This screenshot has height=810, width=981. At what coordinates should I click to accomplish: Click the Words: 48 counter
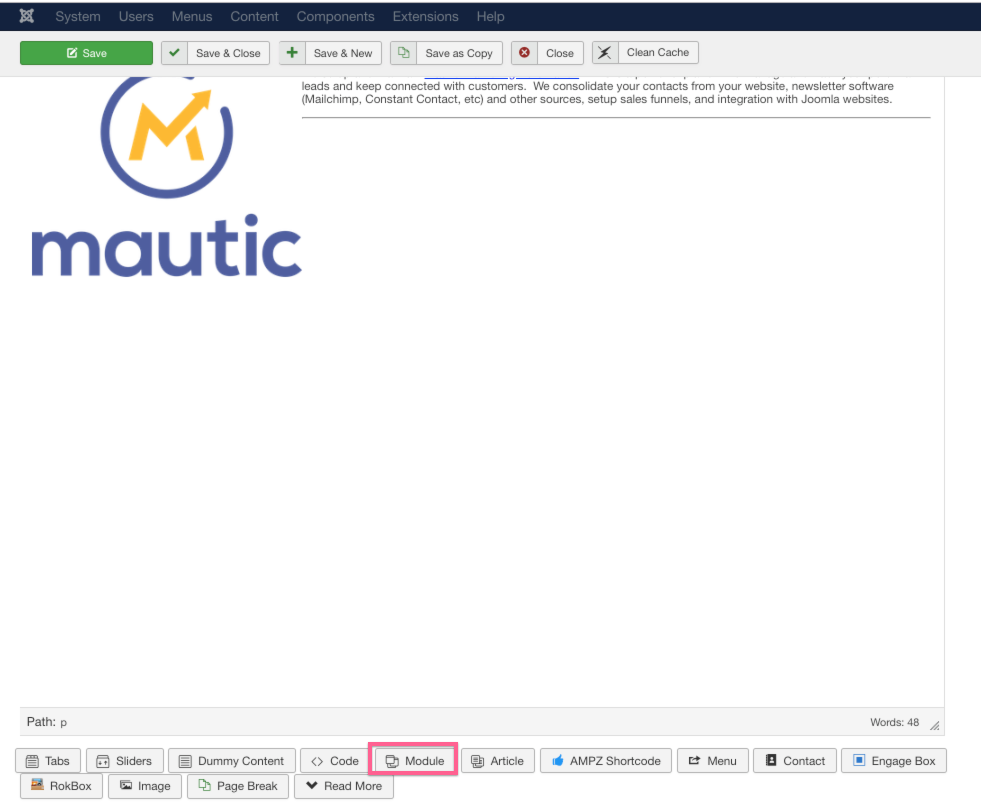[x=894, y=722]
